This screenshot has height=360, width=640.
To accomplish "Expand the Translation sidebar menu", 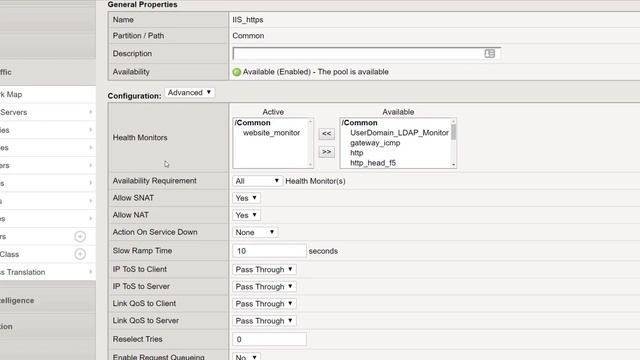I will coord(48,272).
